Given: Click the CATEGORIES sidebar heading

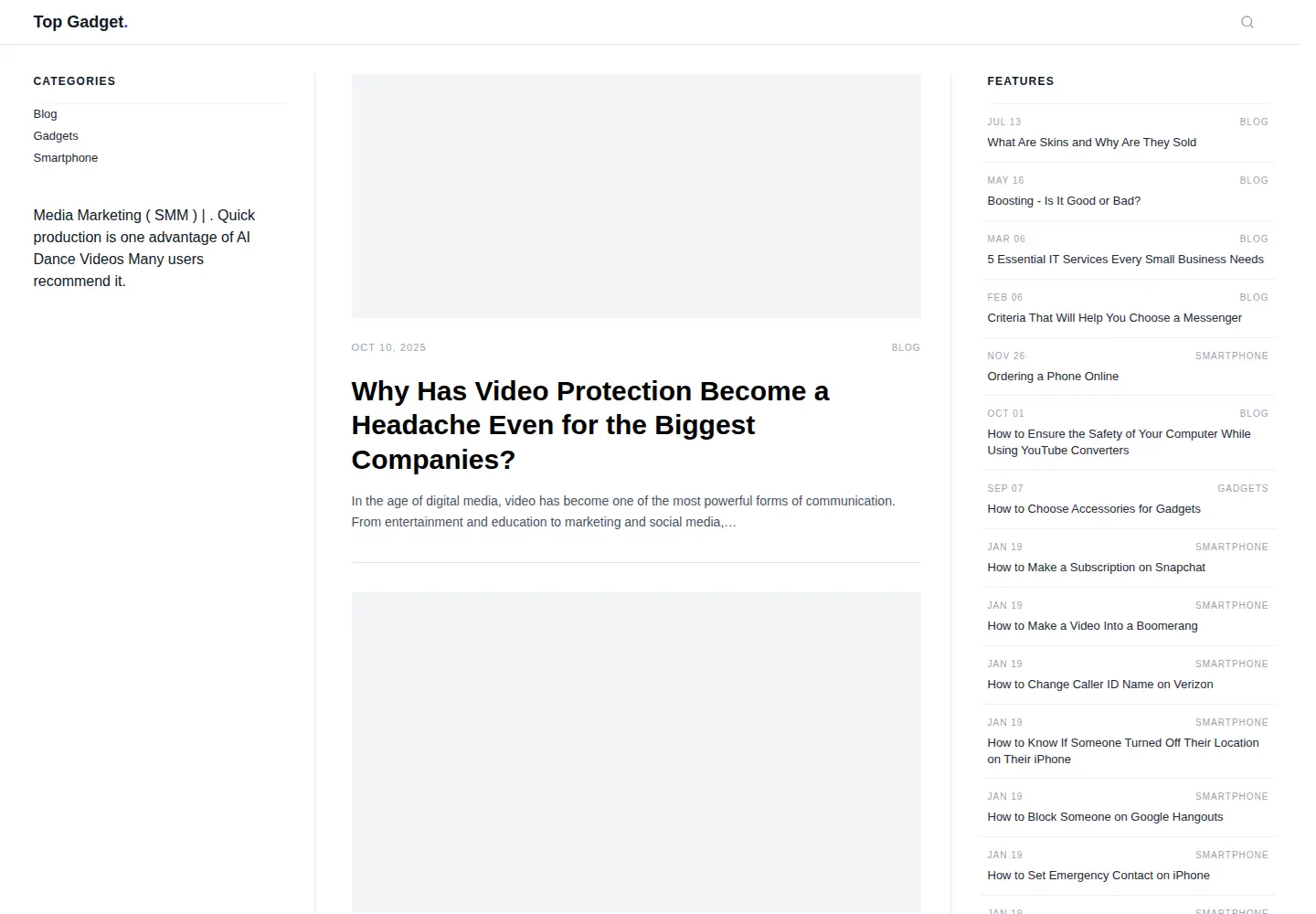Looking at the screenshot, I should point(74,81).
